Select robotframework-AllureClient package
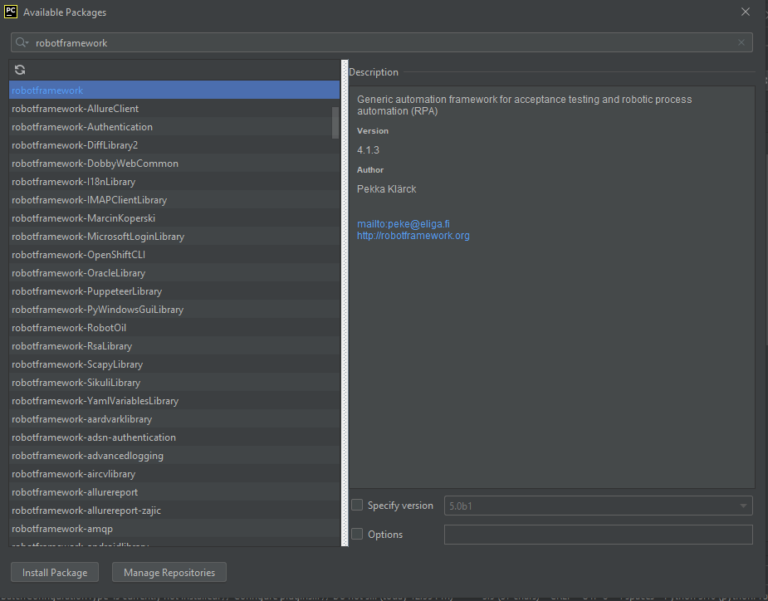The width and height of the screenshot is (768, 601). coord(75,109)
